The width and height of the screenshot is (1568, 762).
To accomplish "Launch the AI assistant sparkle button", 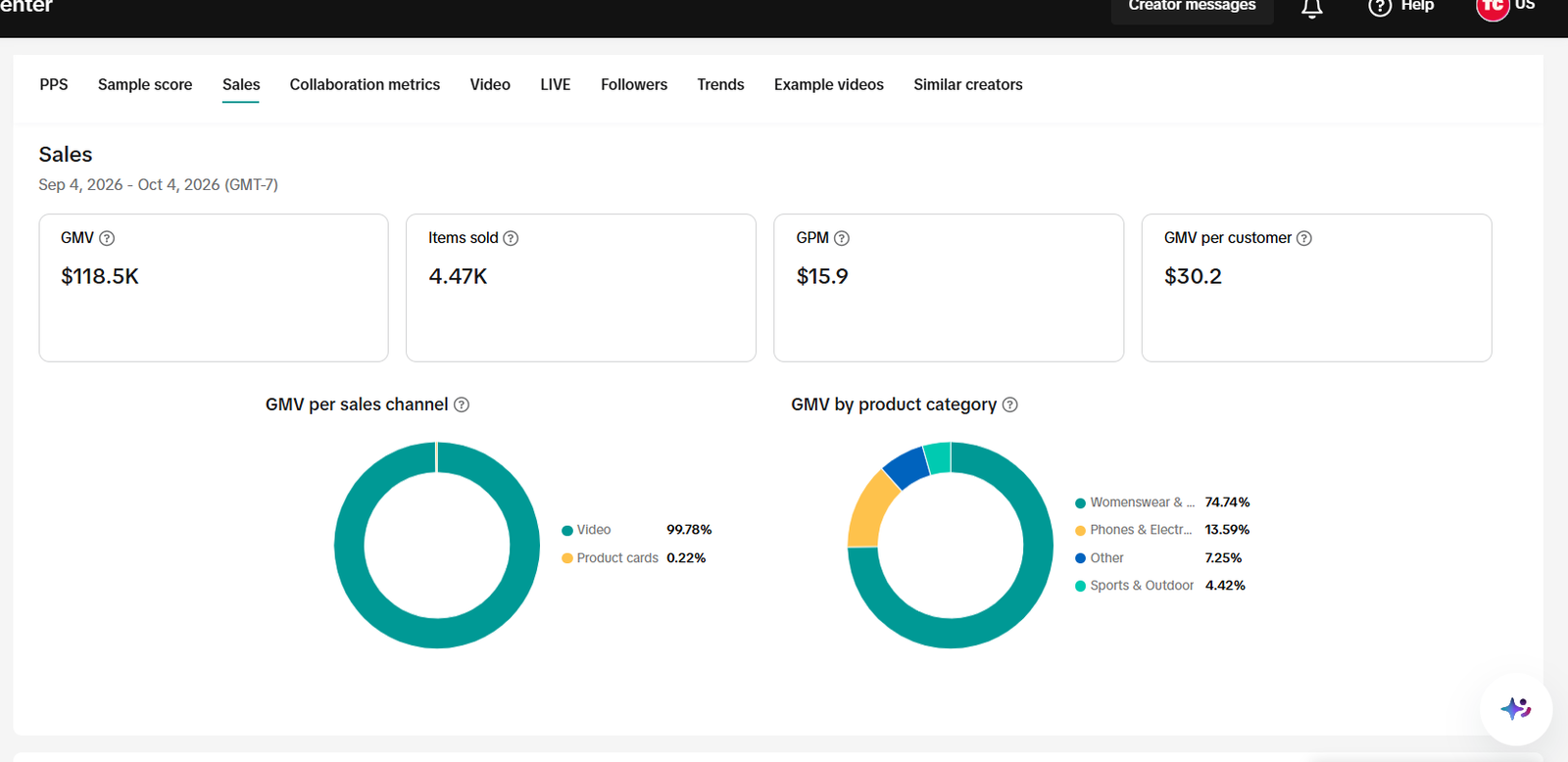I will [x=1516, y=708].
